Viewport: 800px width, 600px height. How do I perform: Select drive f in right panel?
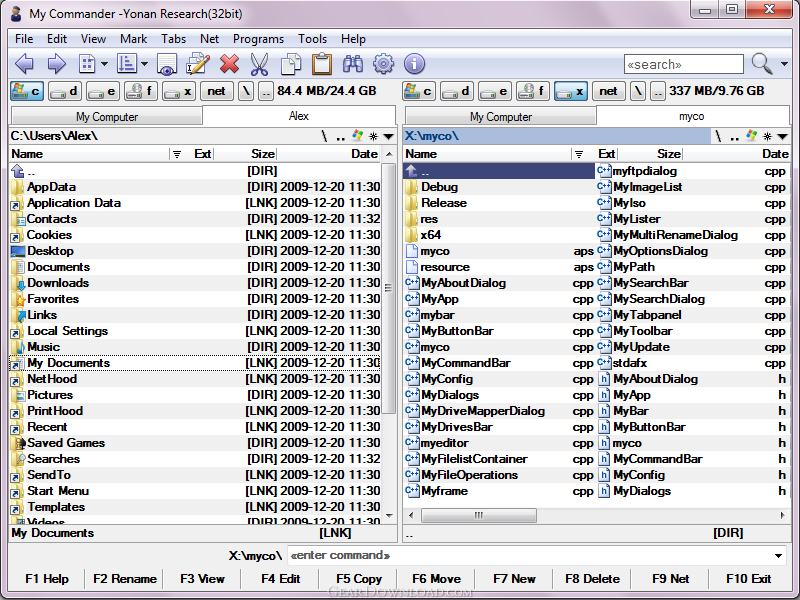point(533,91)
